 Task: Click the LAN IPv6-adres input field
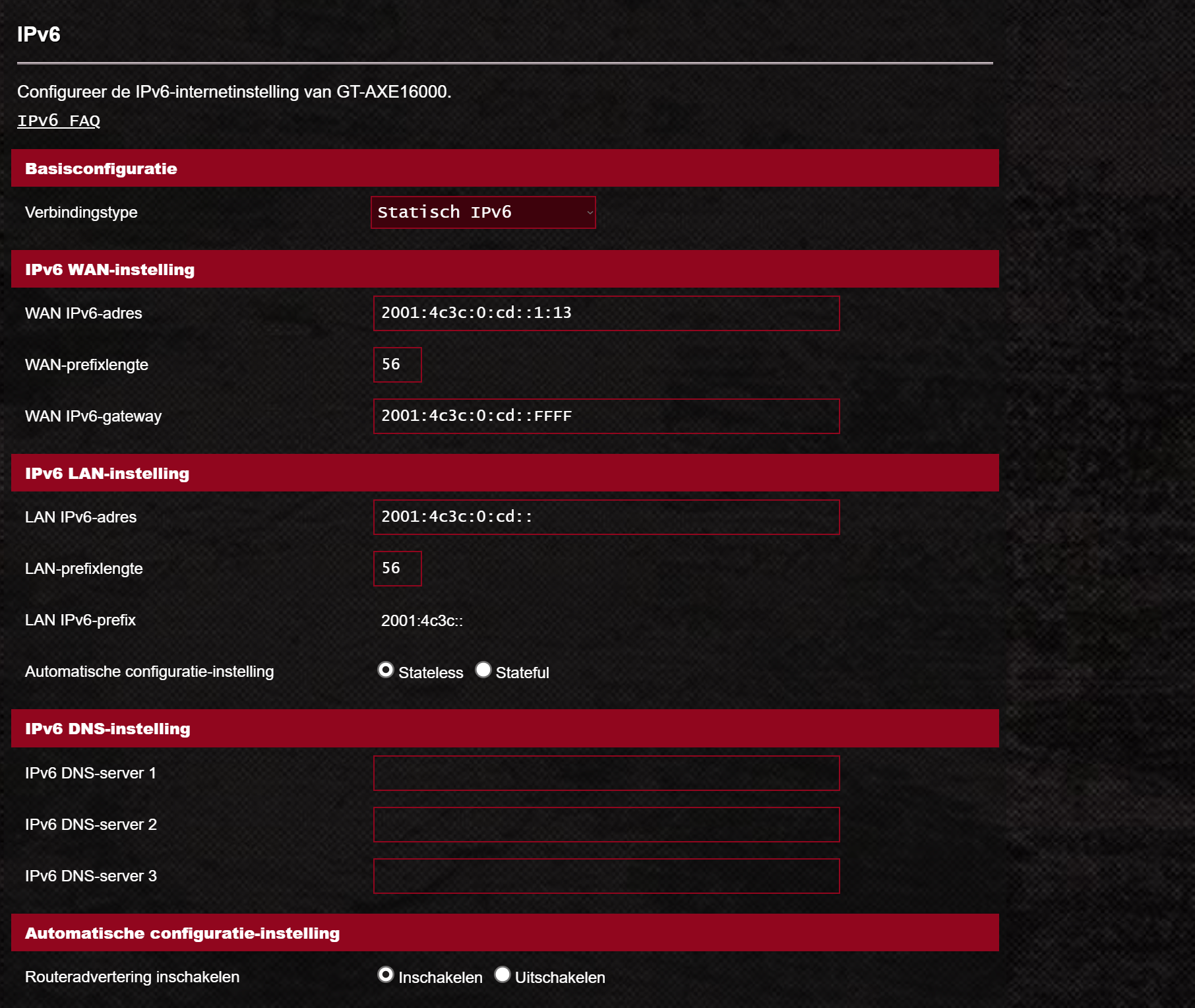point(606,517)
